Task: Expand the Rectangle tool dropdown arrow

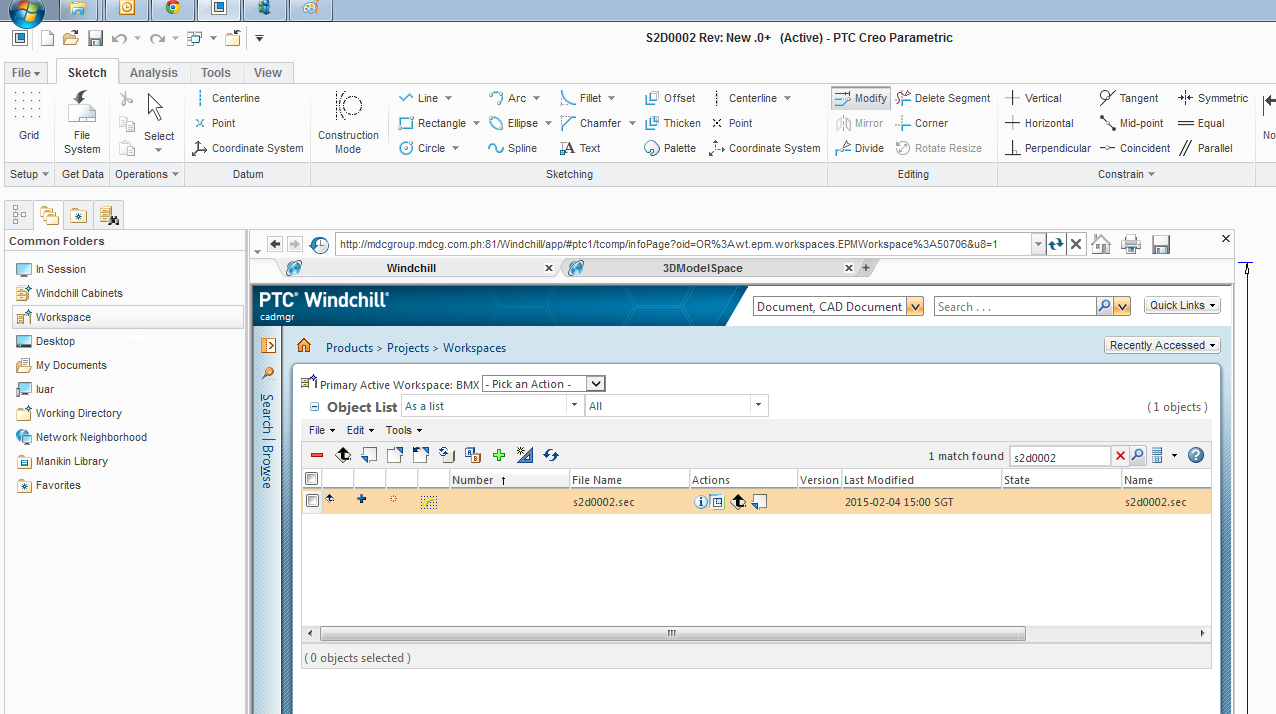Action: coord(476,123)
